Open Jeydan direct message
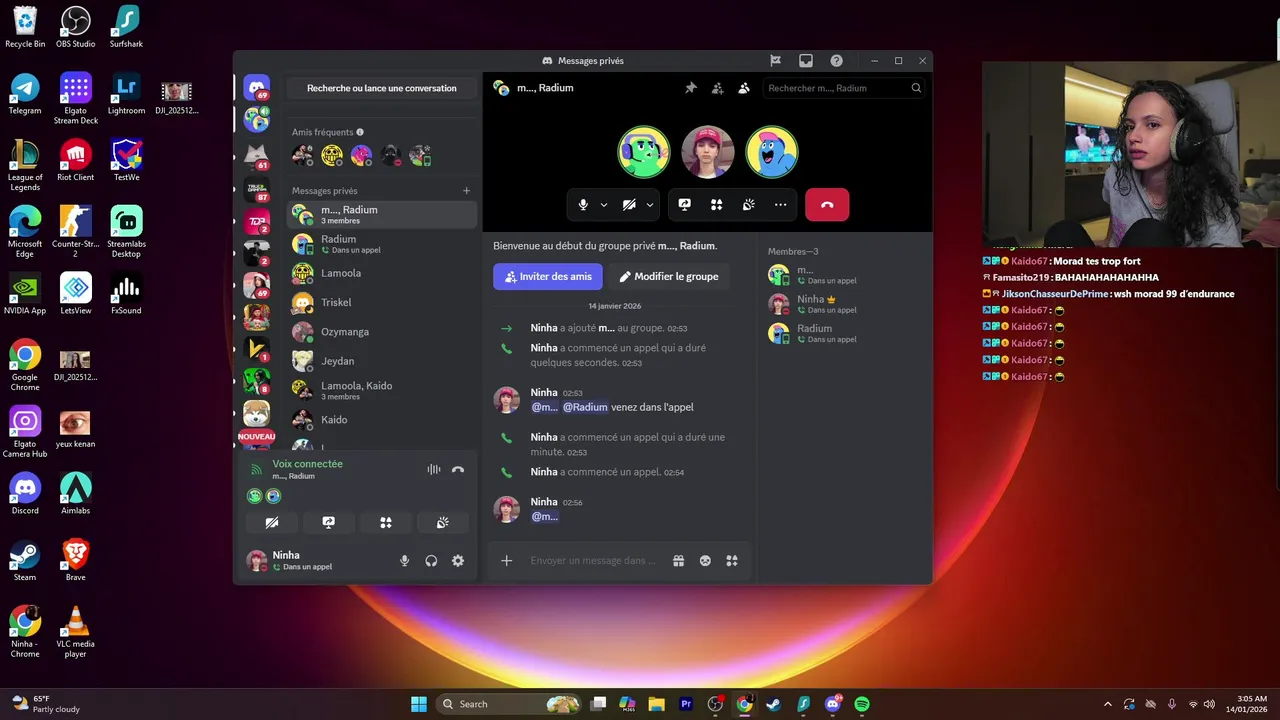This screenshot has width=1280, height=720. [382, 361]
